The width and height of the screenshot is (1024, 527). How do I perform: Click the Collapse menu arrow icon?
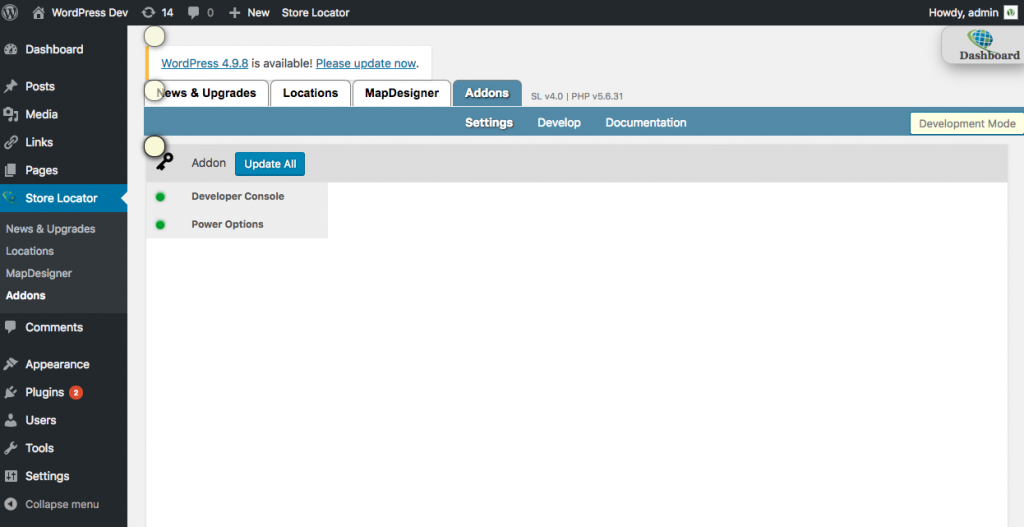click(x=12, y=504)
